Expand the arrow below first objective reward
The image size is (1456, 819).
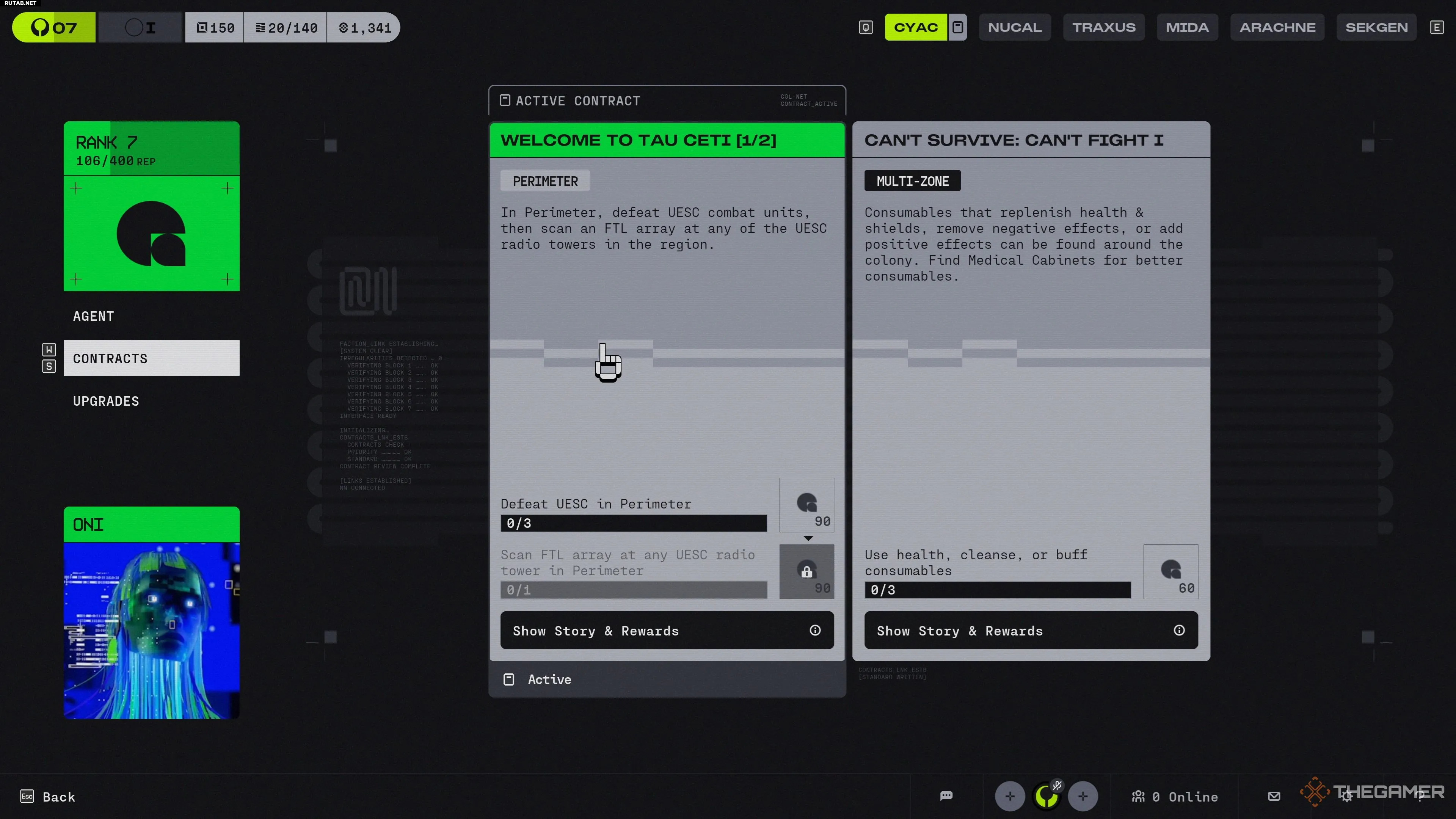point(808,538)
